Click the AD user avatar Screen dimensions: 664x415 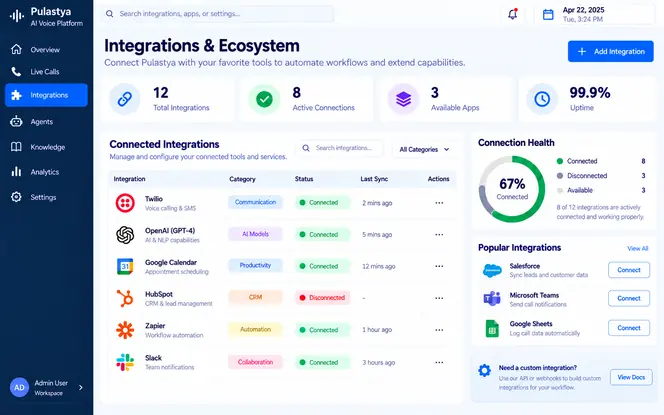click(x=19, y=387)
